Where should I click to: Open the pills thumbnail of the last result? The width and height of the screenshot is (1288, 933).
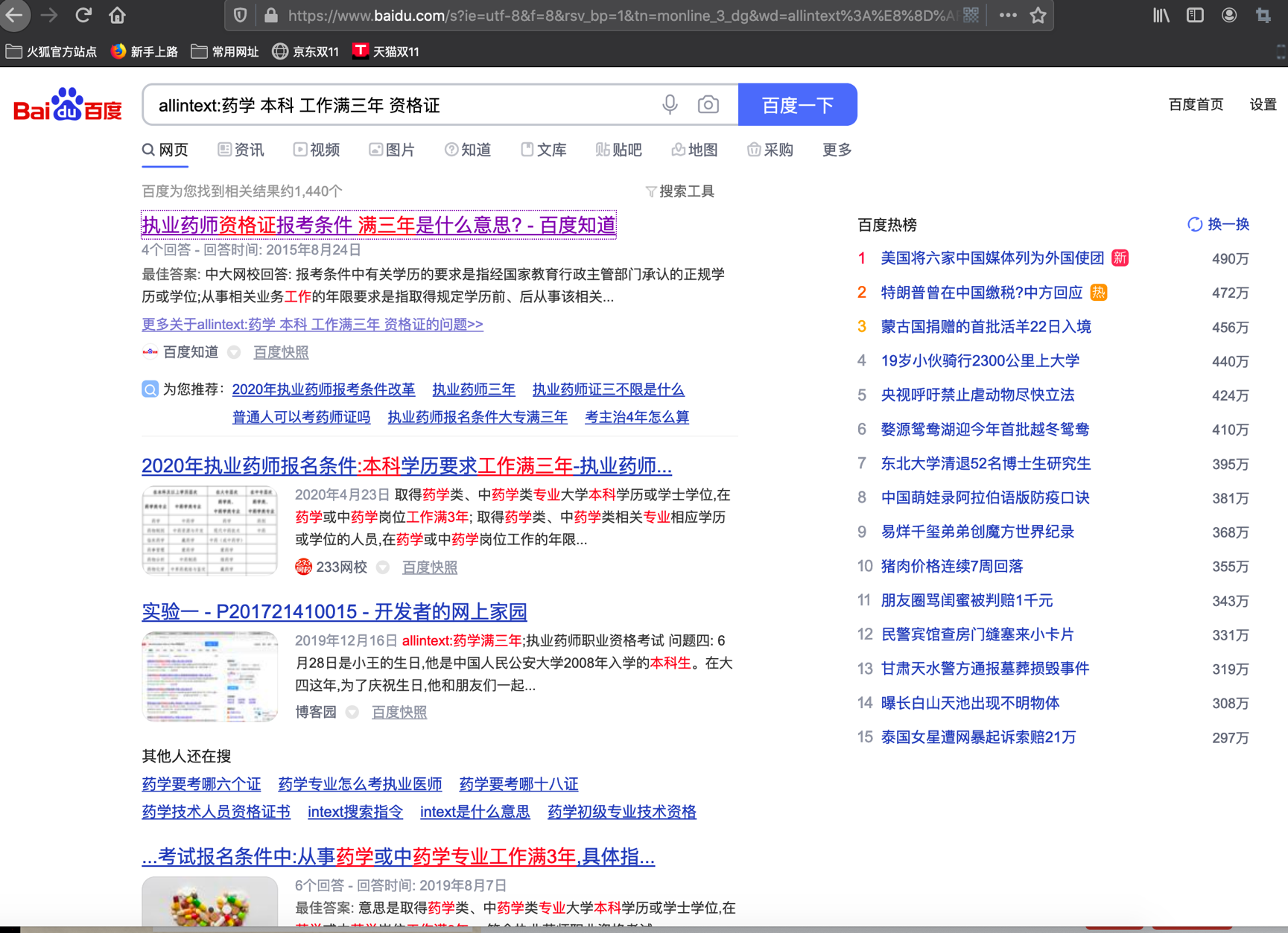click(x=209, y=902)
